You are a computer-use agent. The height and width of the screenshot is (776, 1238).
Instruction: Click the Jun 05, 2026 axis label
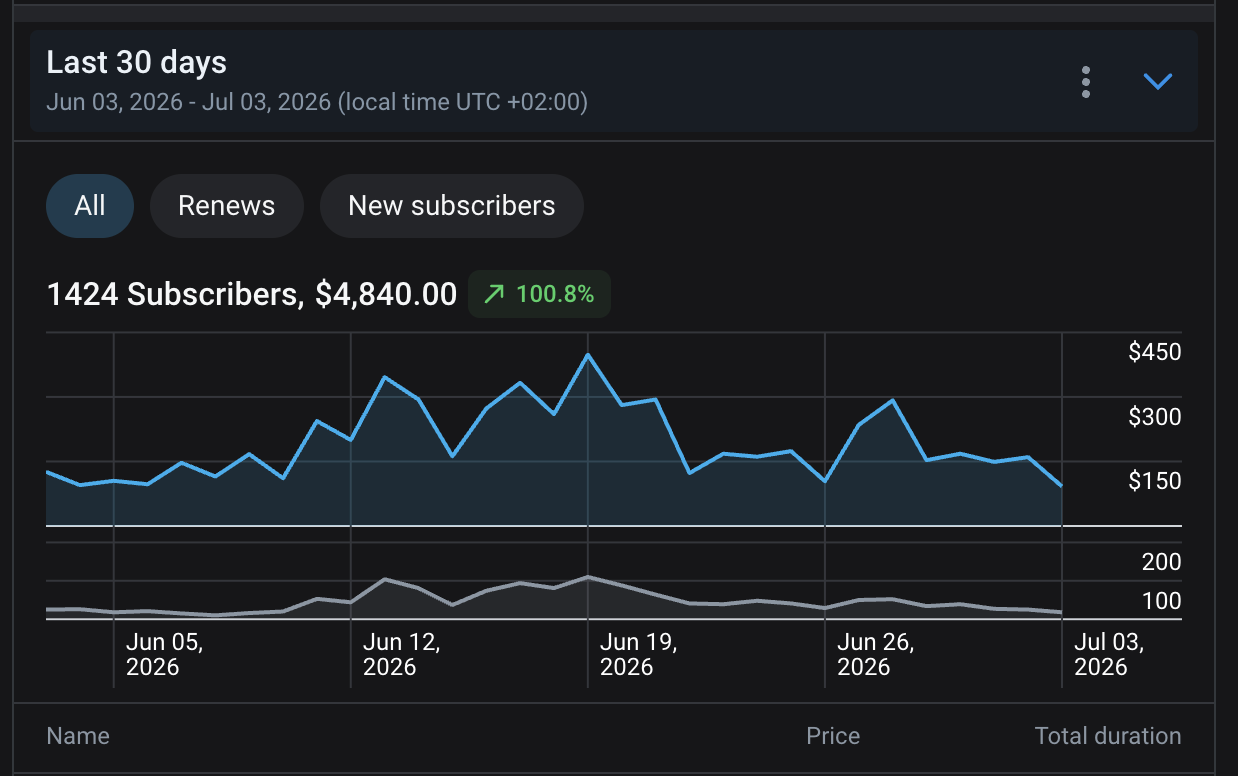tap(165, 654)
